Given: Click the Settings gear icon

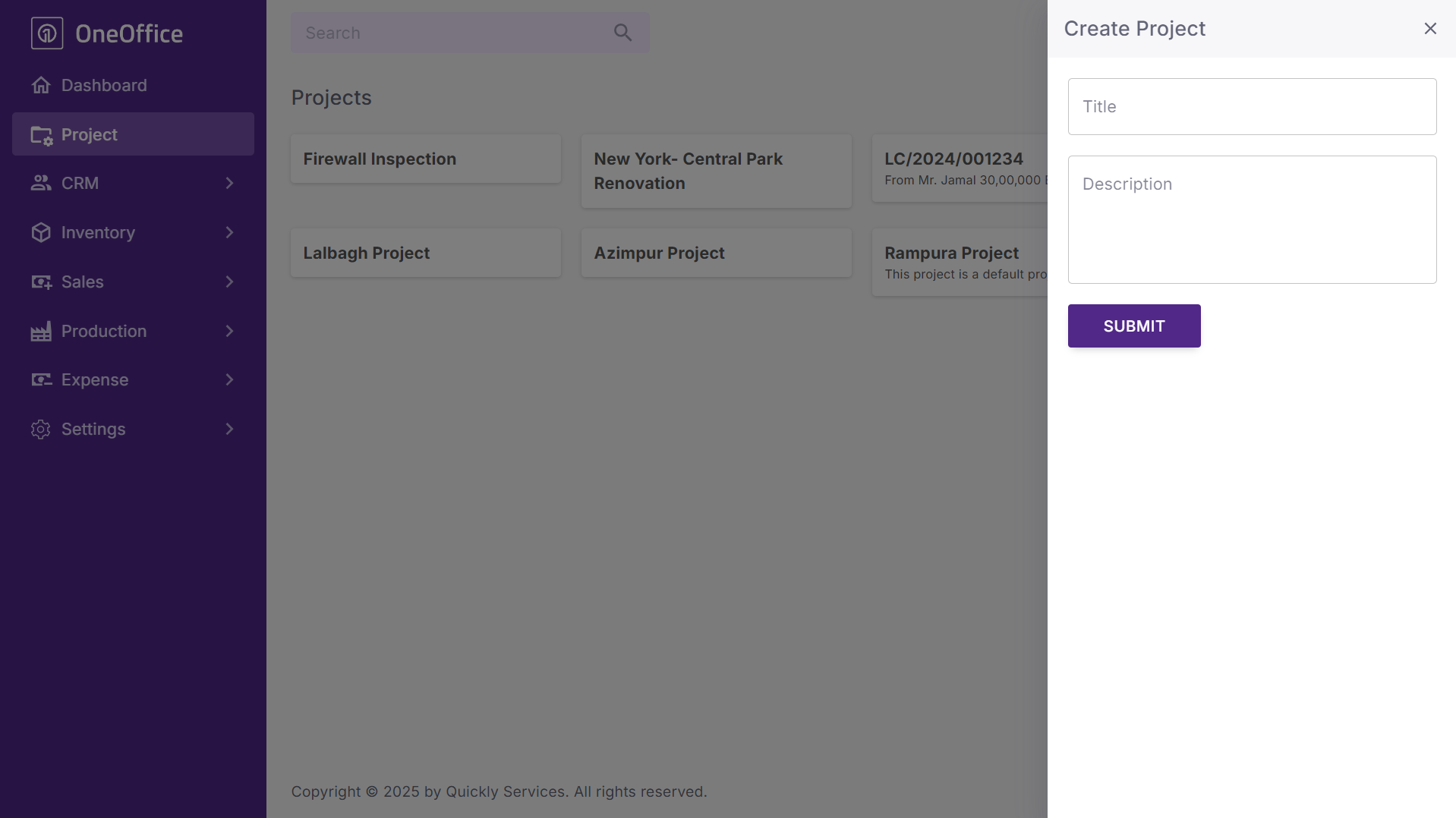Looking at the screenshot, I should click(41, 429).
